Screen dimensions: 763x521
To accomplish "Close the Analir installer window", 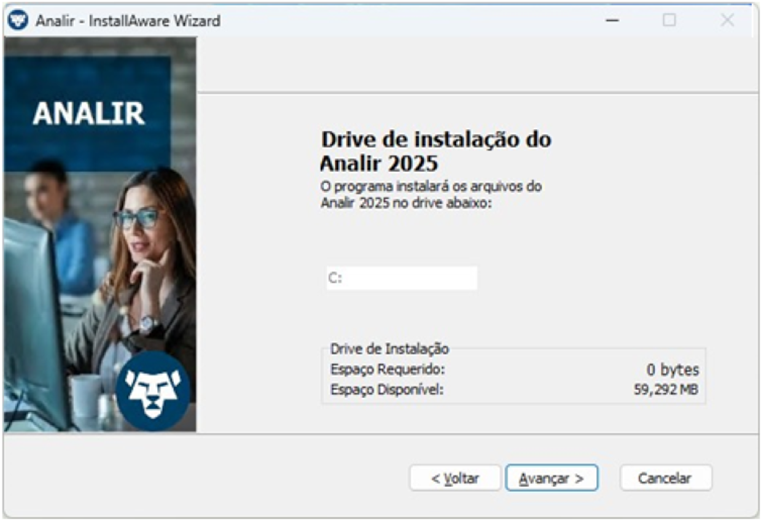I will click(727, 20).
